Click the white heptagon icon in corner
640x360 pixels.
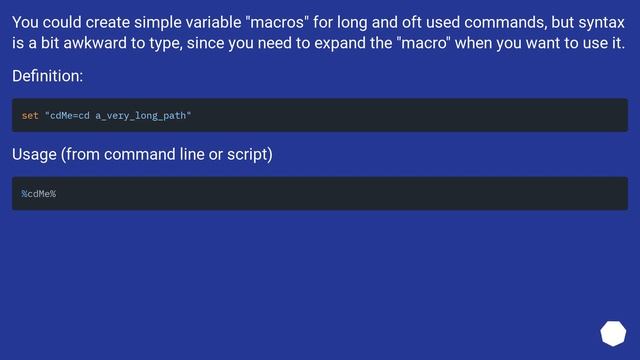pos(613,333)
